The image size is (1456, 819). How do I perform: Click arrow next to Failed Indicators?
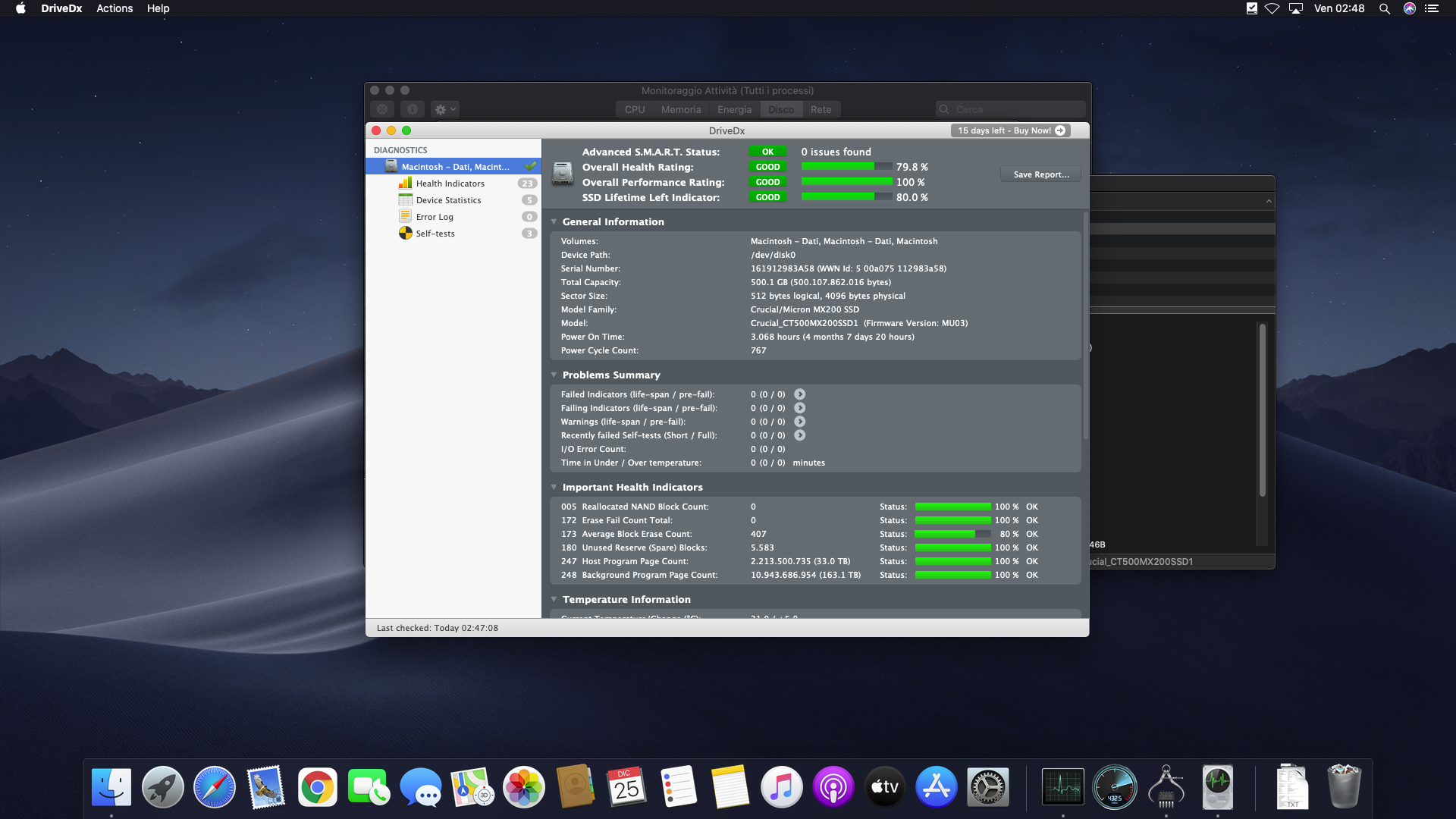[799, 394]
